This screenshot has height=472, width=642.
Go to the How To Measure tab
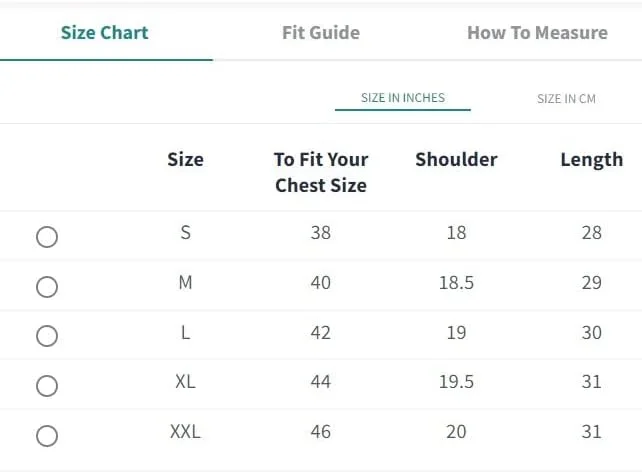(537, 32)
